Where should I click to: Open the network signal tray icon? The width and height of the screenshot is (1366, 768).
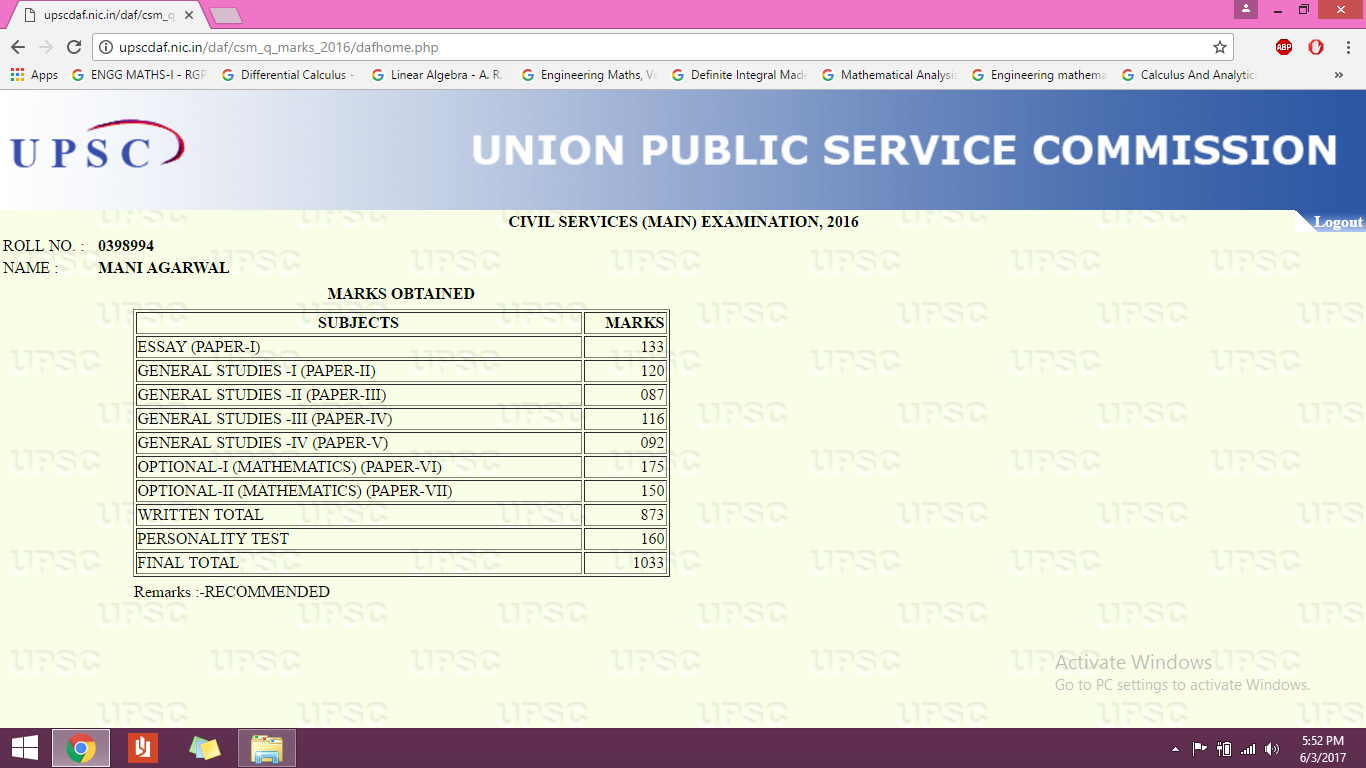(x=1248, y=749)
